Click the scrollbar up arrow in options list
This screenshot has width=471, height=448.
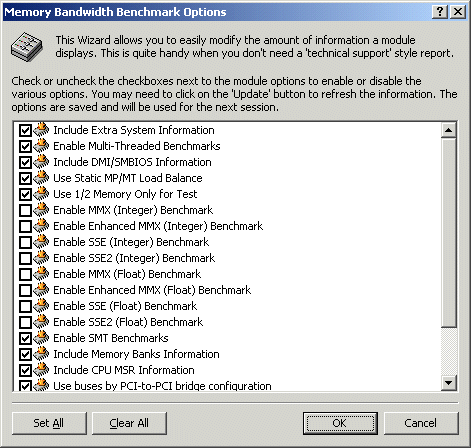[449, 130]
